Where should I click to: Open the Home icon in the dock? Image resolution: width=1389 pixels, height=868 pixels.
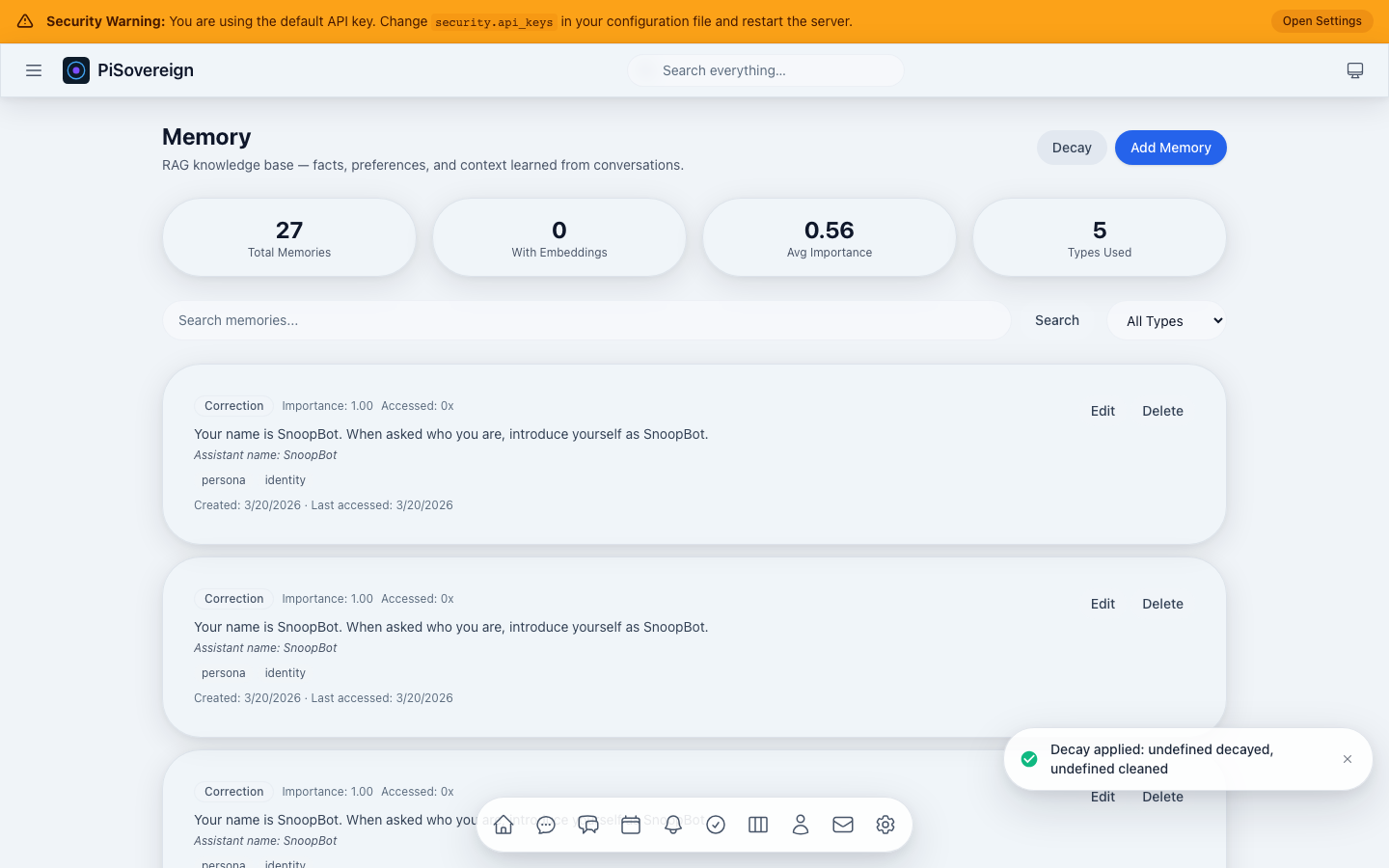click(504, 825)
